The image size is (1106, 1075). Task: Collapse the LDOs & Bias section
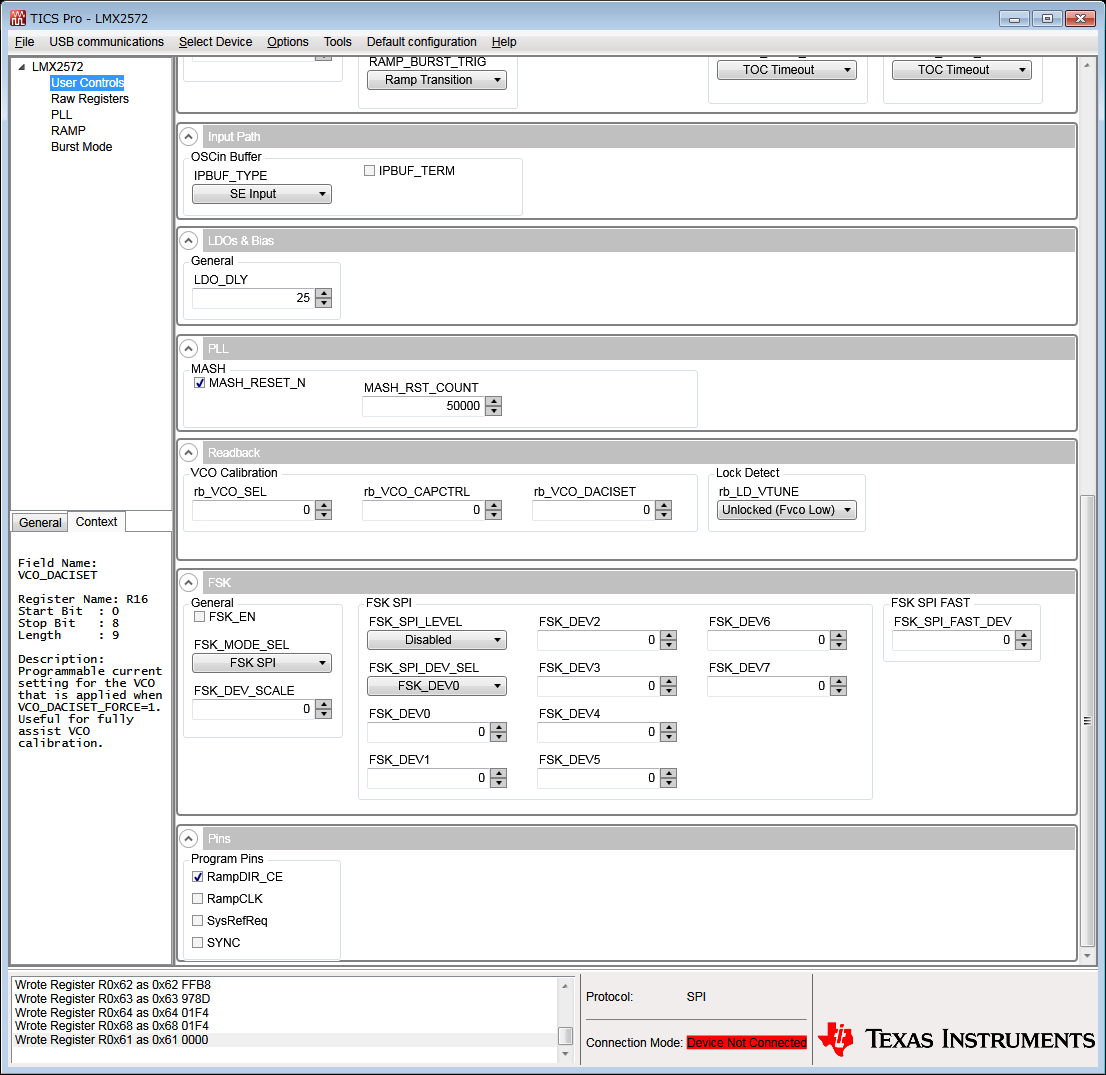click(x=188, y=241)
